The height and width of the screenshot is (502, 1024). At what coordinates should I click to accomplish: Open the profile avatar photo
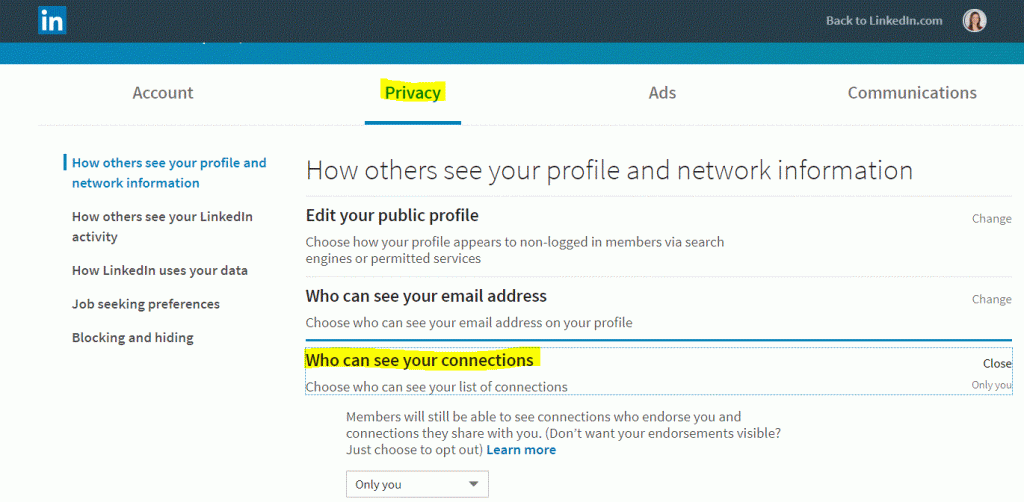click(x=974, y=20)
